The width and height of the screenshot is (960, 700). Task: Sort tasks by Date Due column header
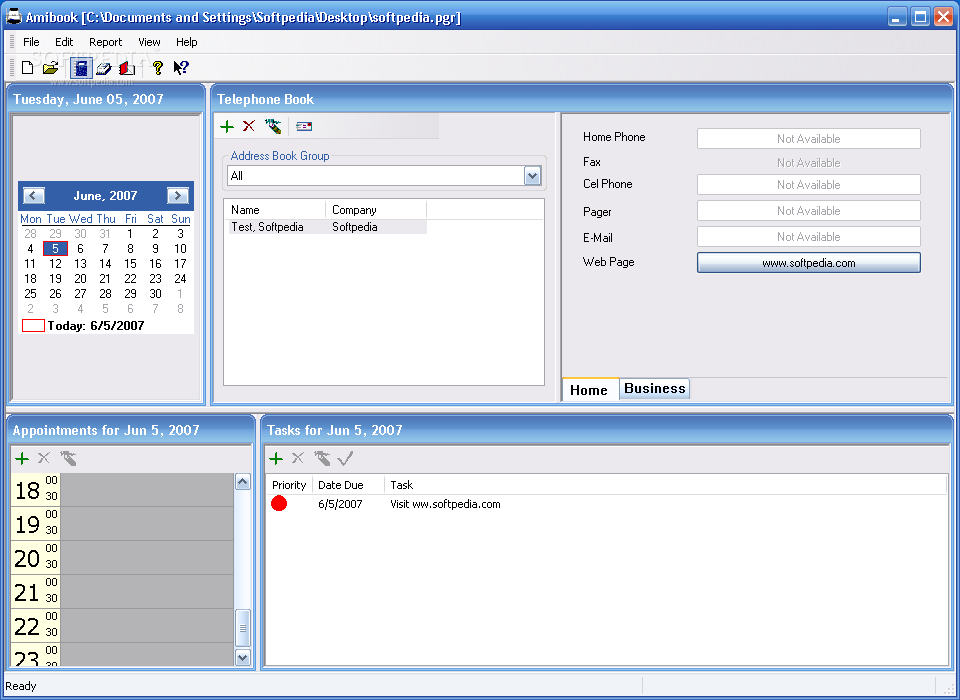348,485
